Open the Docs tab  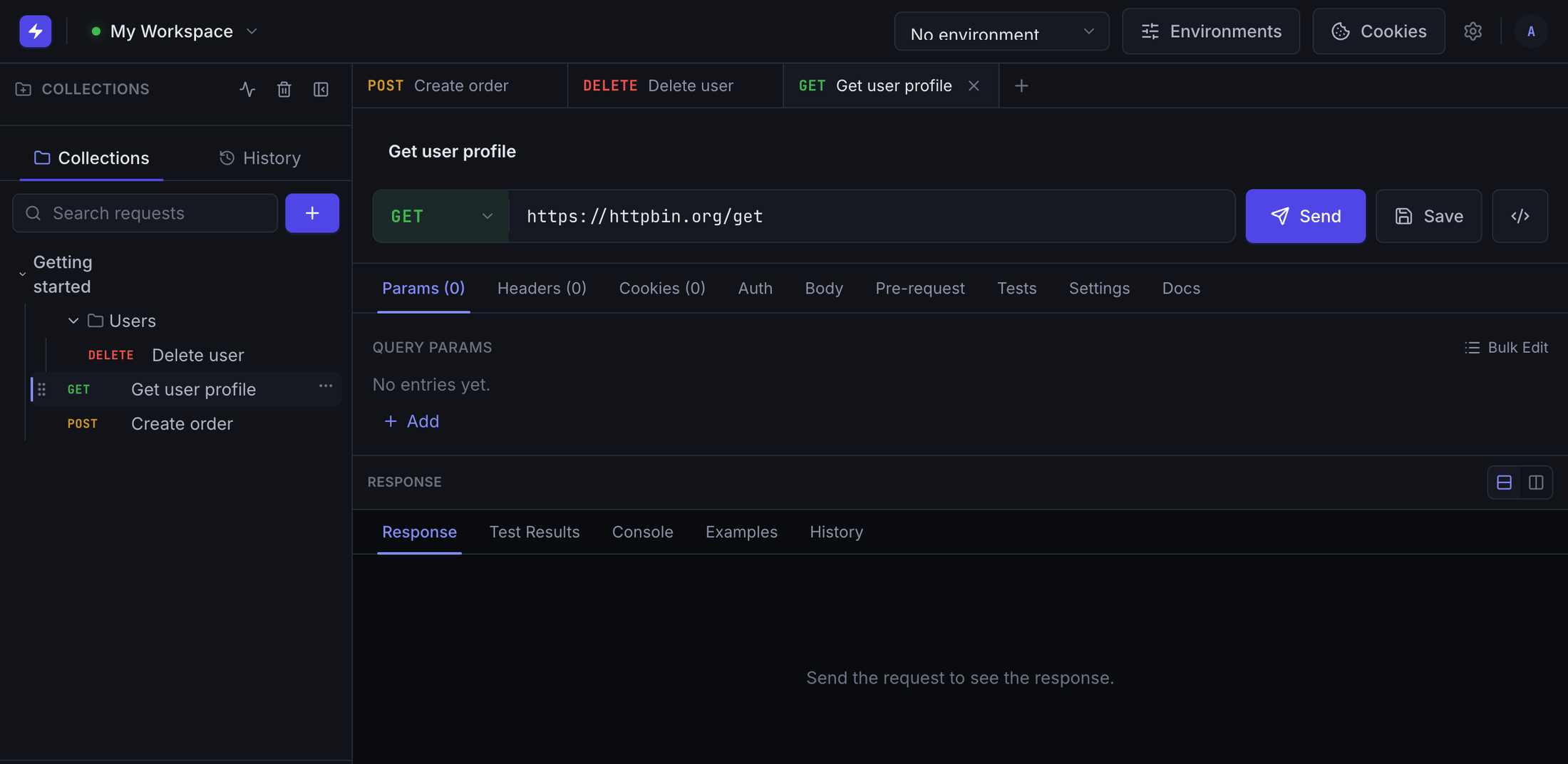1181,288
